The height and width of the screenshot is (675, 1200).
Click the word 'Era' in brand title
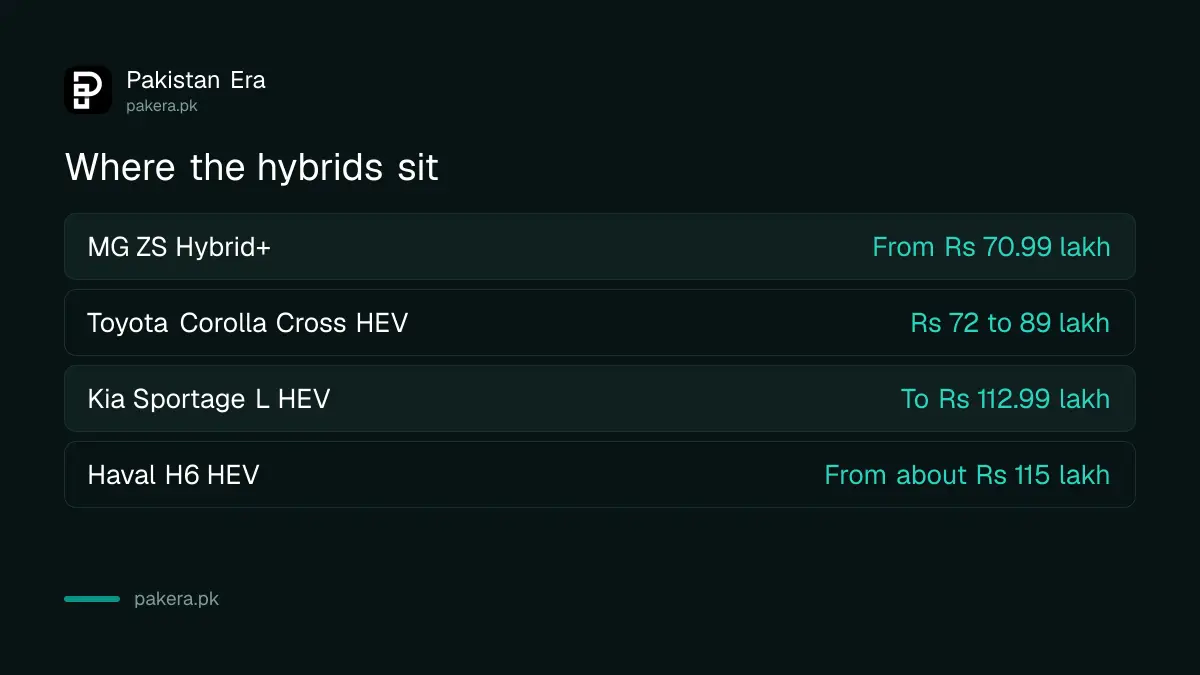[x=248, y=80]
